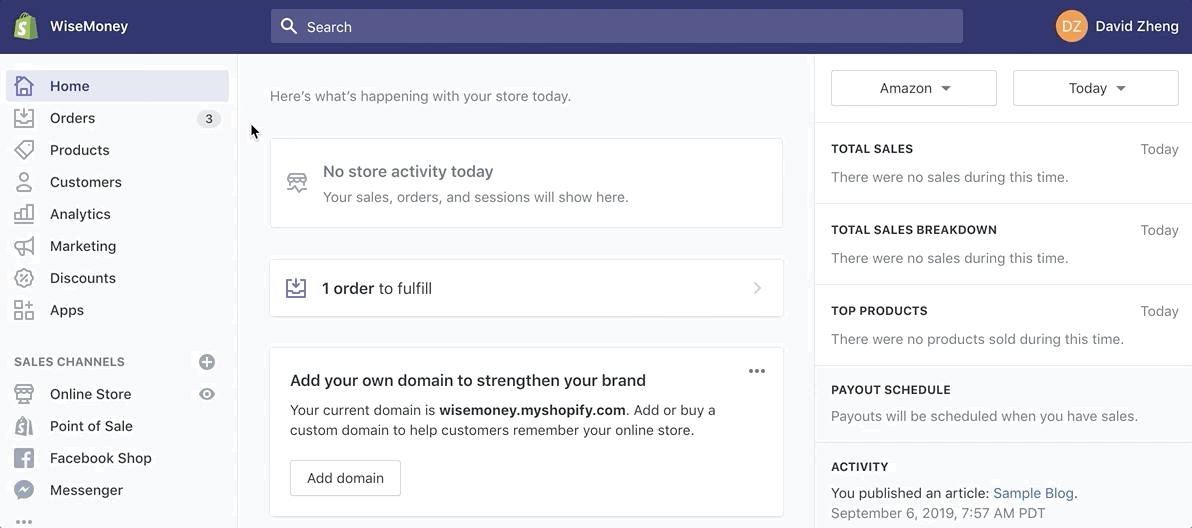View online store via eye icon

[207, 394]
